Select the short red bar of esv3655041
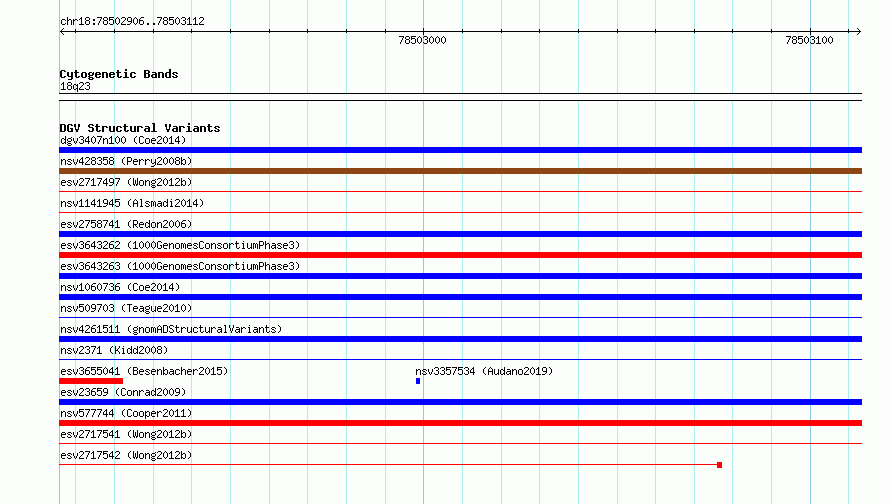 coord(91,381)
